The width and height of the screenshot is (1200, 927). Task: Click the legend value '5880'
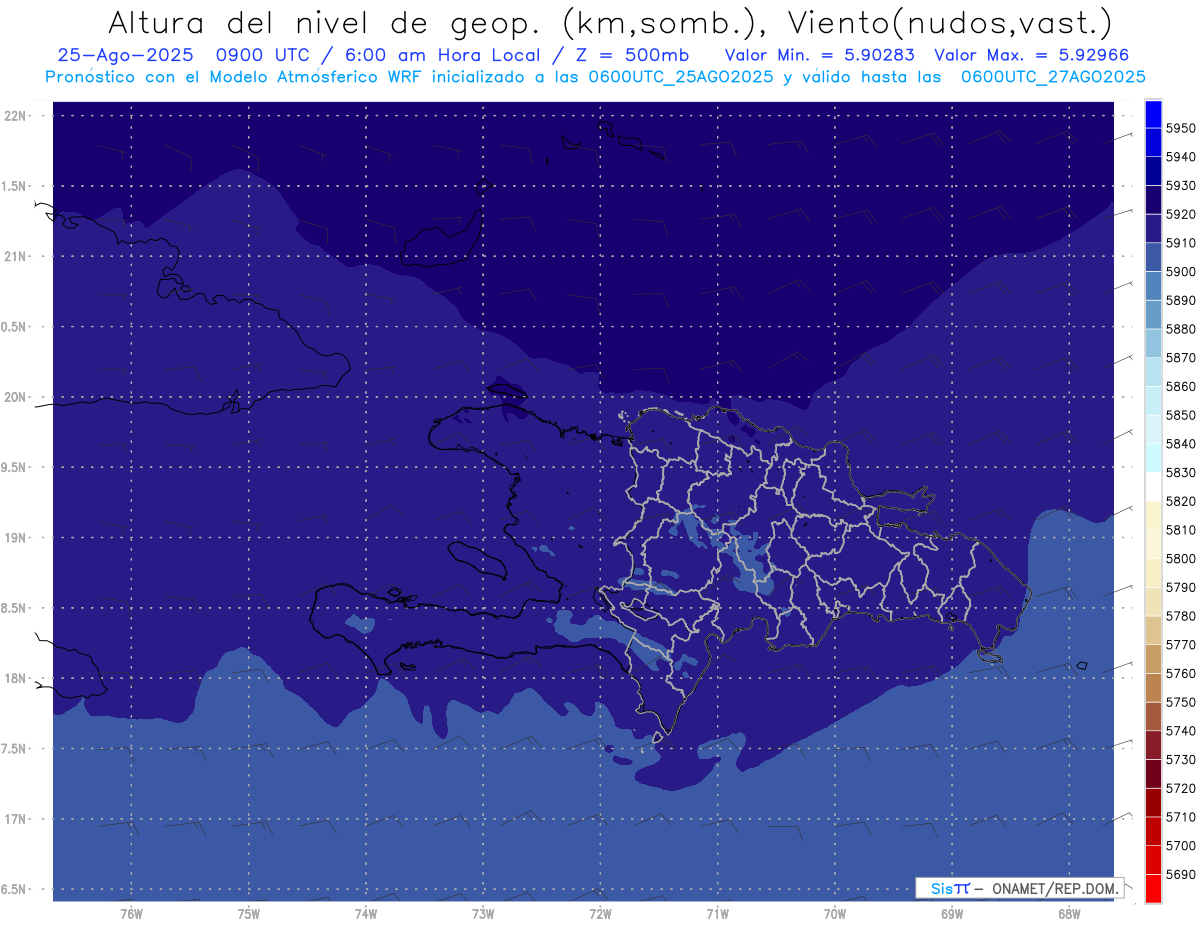click(x=1180, y=329)
